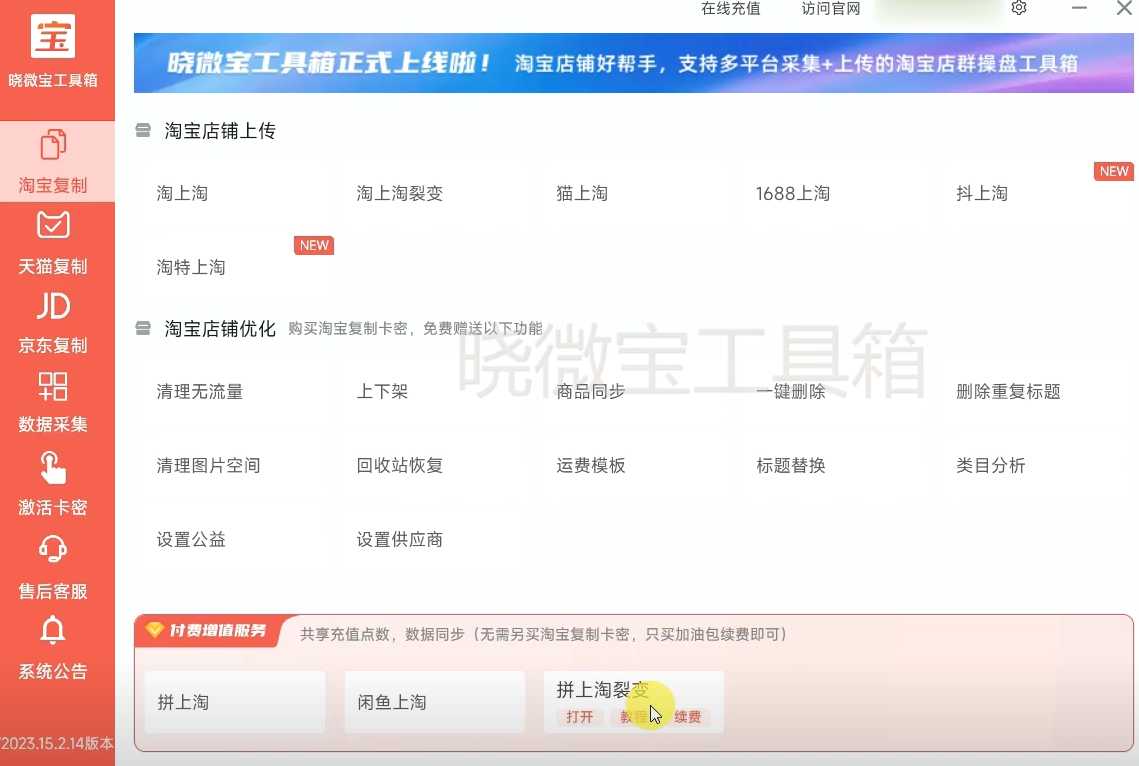This screenshot has width=1139, height=766.
Task: Go to 数据采集 in the sidebar
Action: pos(53,402)
